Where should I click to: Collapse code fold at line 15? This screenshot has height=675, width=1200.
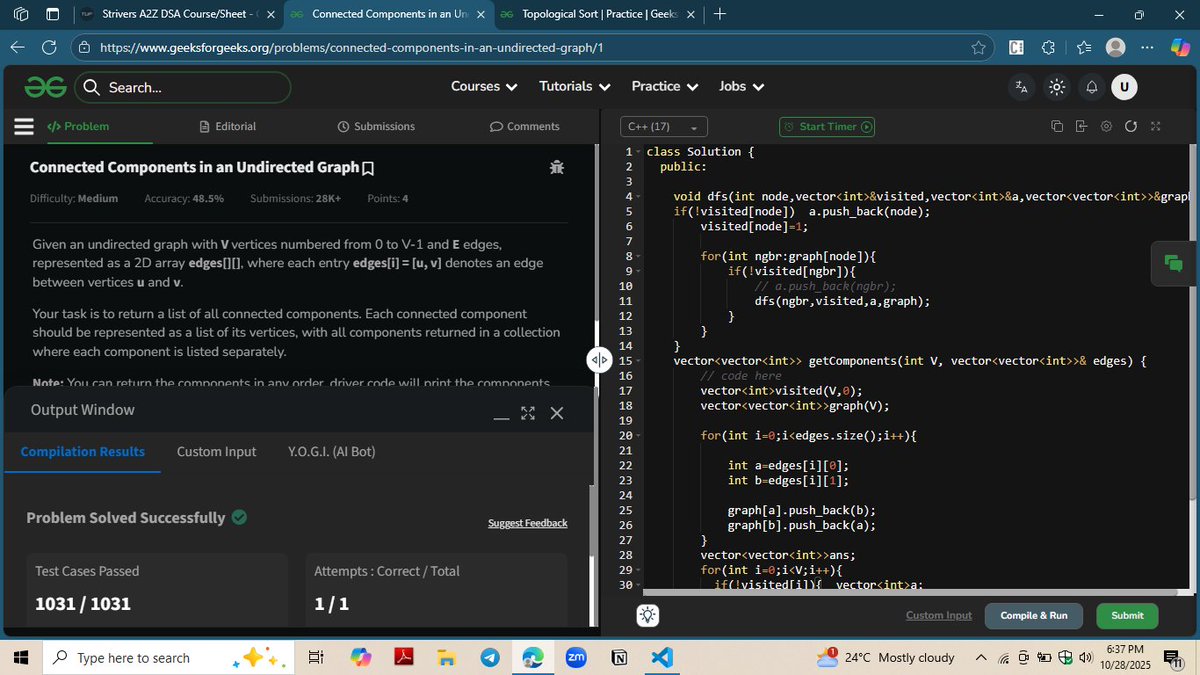(638, 361)
